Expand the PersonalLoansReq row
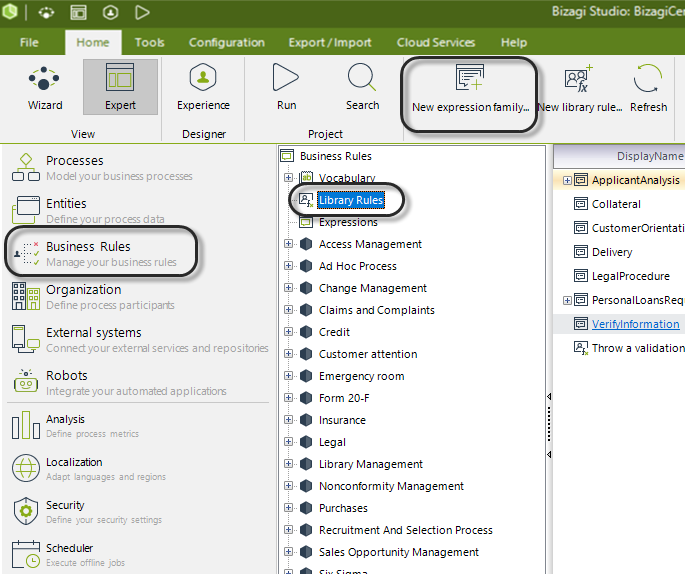The width and height of the screenshot is (685, 574). tap(567, 300)
